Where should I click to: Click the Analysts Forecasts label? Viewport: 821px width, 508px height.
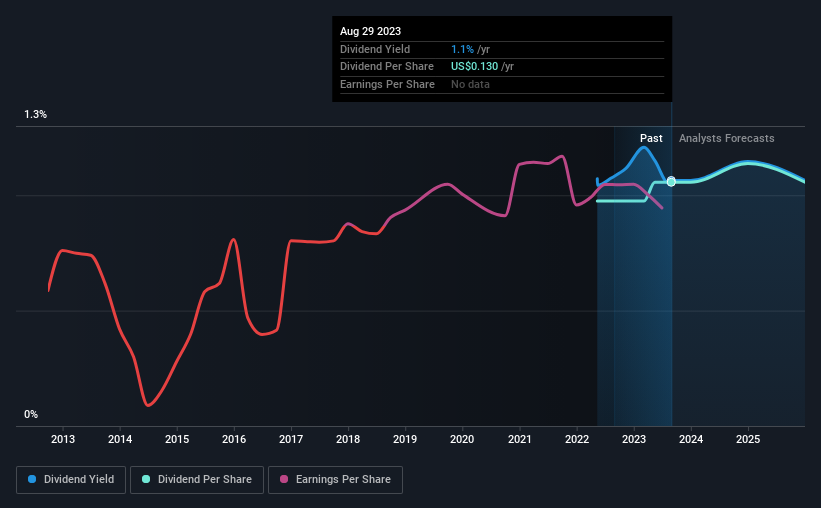[x=726, y=138]
